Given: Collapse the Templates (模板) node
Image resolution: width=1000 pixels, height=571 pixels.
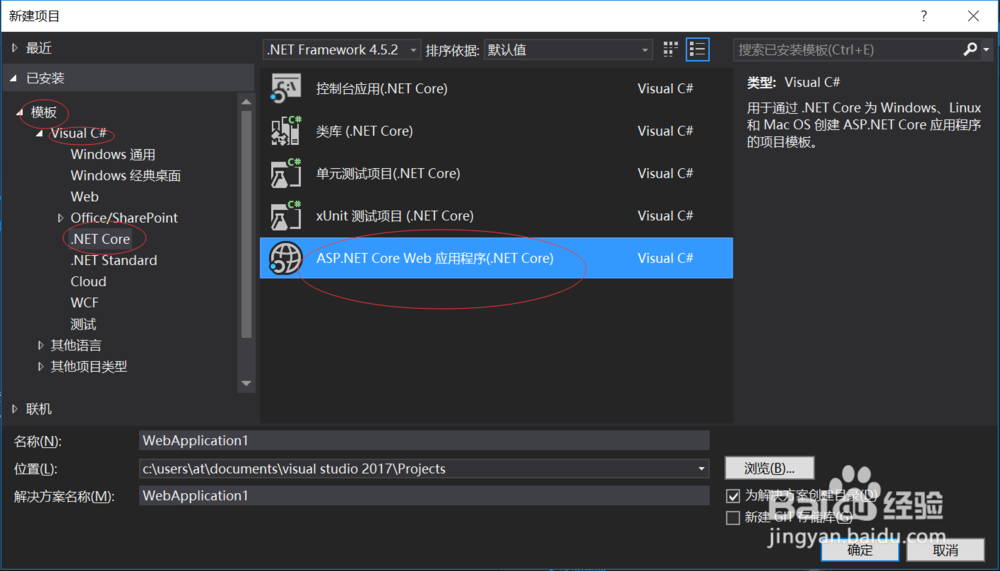Looking at the screenshot, I should pyautogui.click(x=20, y=112).
